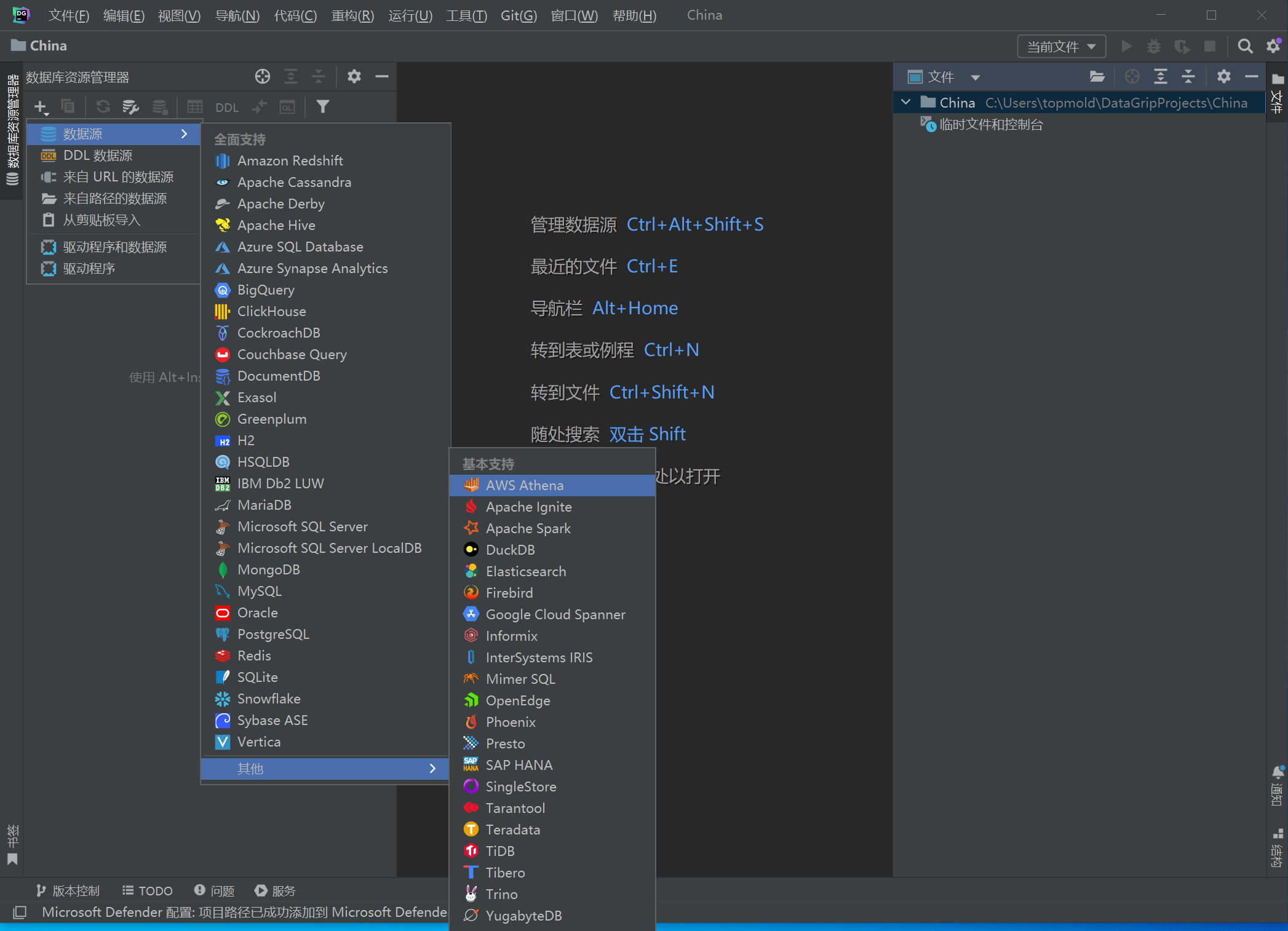Screen dimensions: 1288x931
Task: Click the stop square icon in top toolbar
Action: coord(1209,46)
